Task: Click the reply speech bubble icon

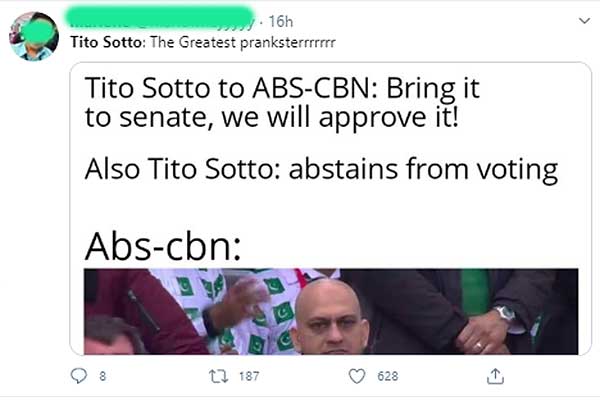Action: pyautogui.click(x=79, y=376)
